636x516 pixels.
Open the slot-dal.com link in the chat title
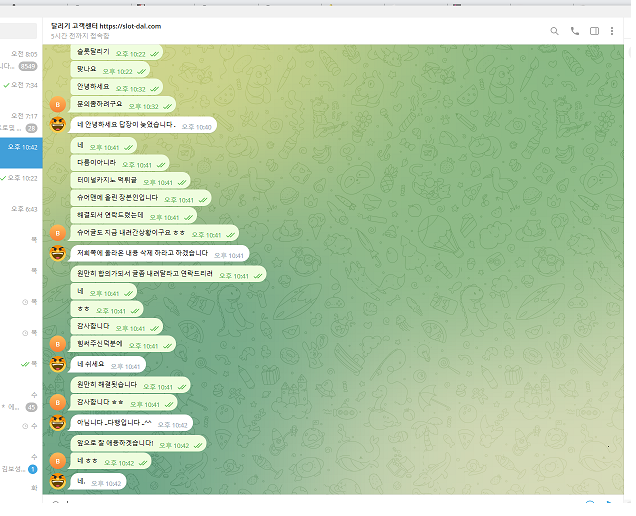130,26
